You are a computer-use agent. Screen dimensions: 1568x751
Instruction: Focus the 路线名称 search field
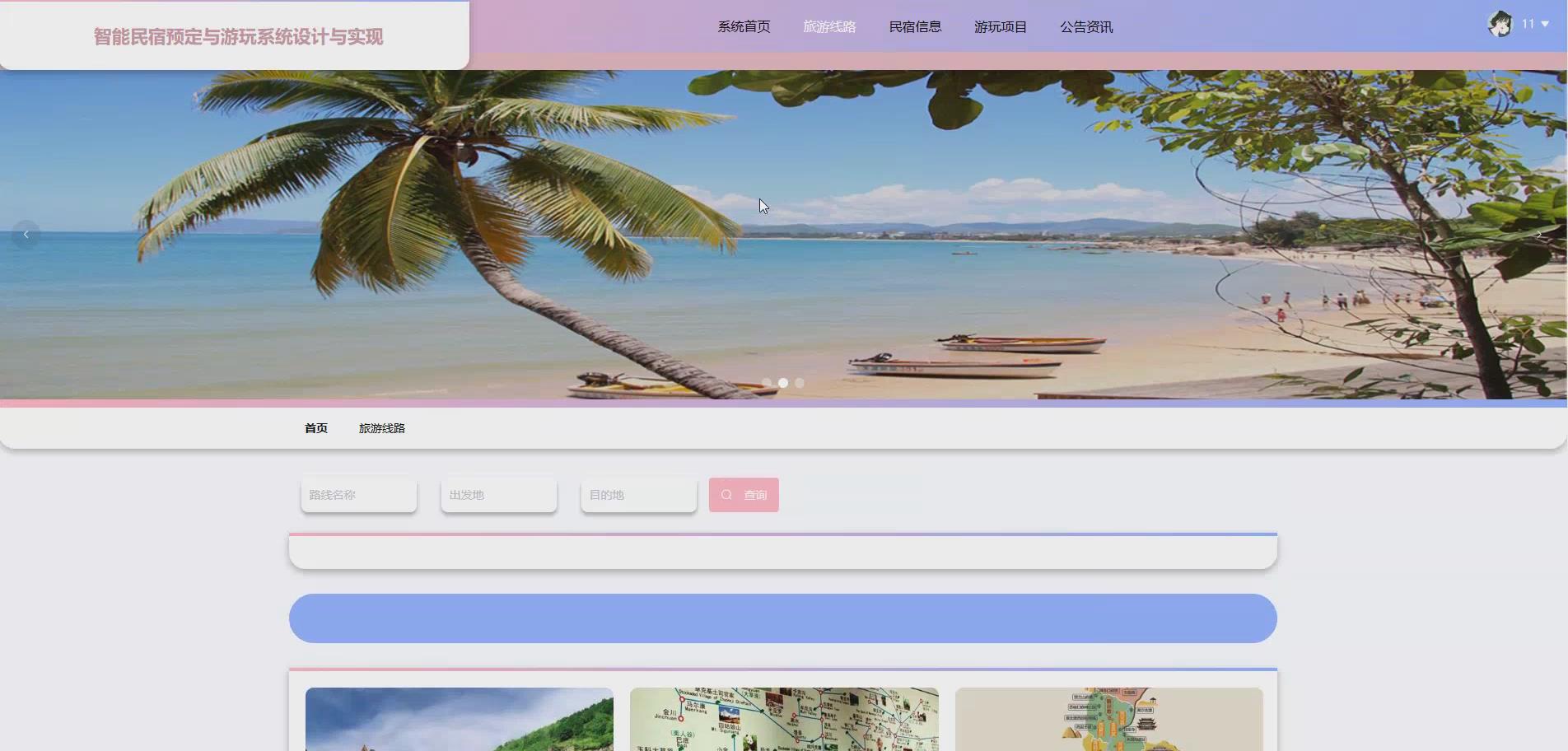click(x=359, y=495)
